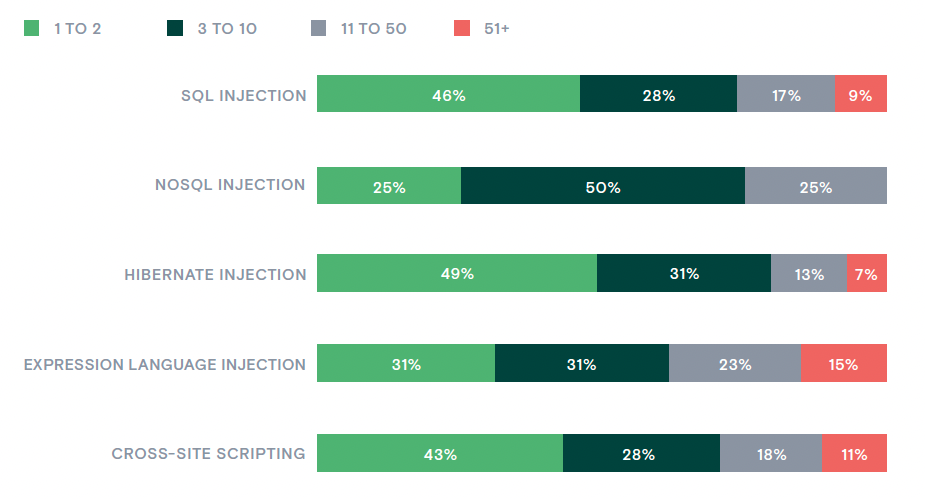Select the NOSQL INJECTION row label
The width and height of the screenshot is (925, 499).
coord(230,185)
